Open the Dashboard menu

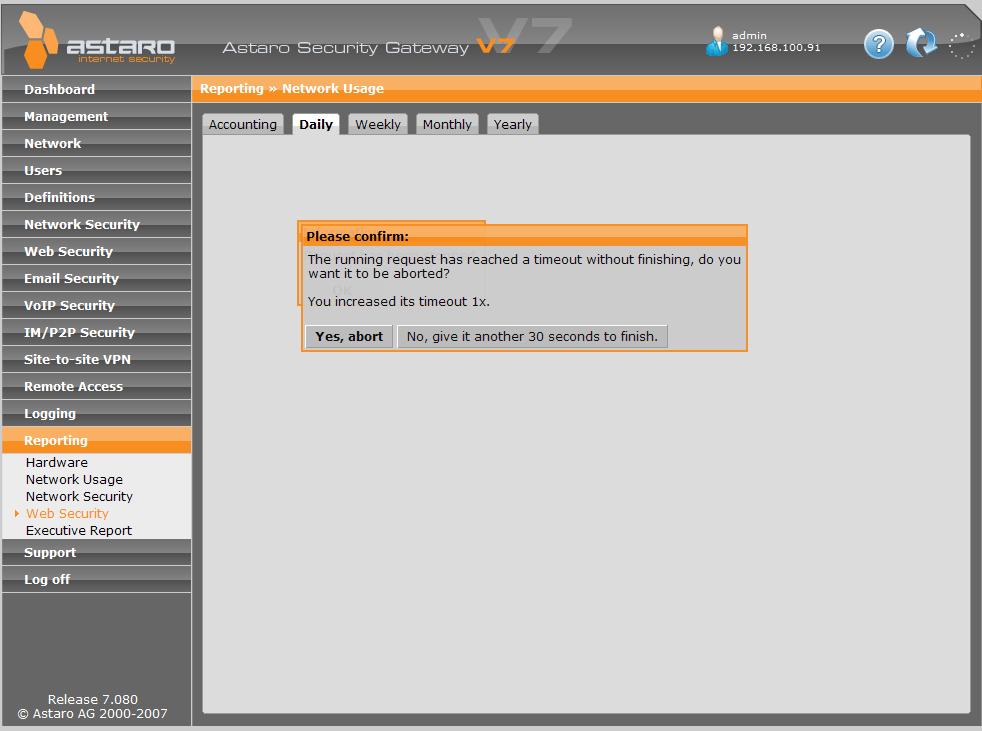pos(96,89)
